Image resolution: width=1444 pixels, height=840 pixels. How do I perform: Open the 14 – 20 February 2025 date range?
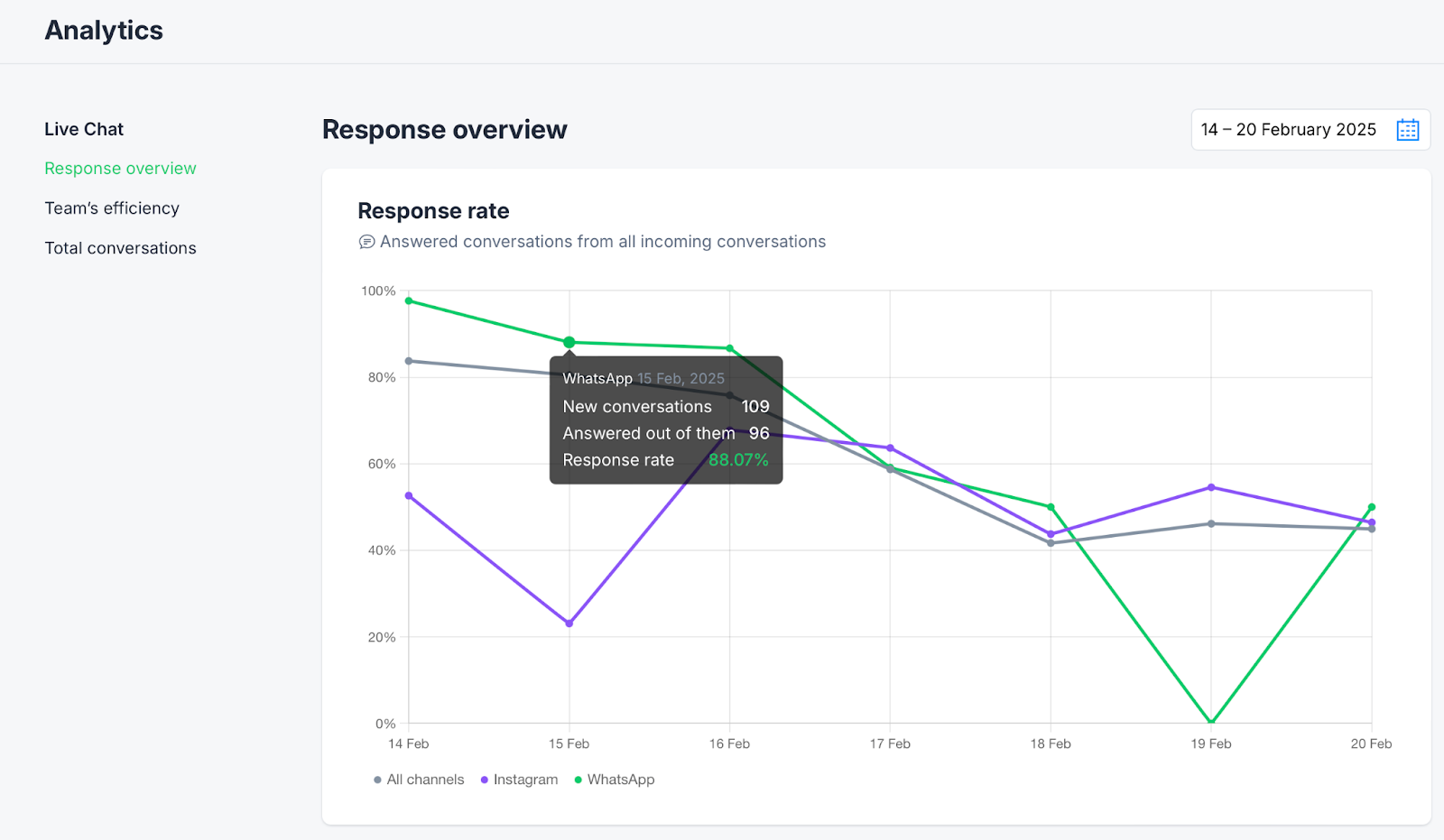click(1288, 130)
